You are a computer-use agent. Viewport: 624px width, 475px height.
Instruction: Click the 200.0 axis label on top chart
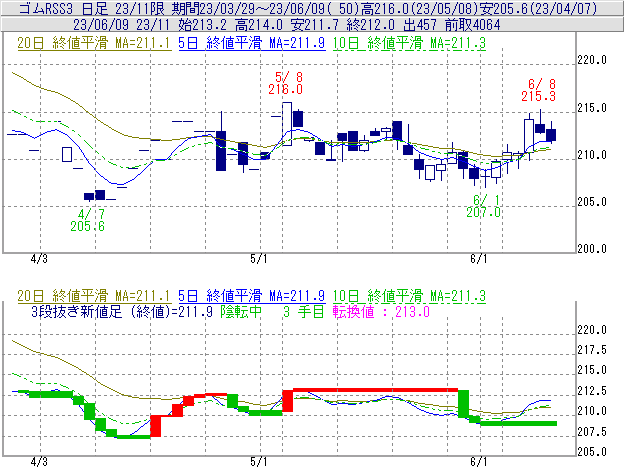click(x=592, y=249)
